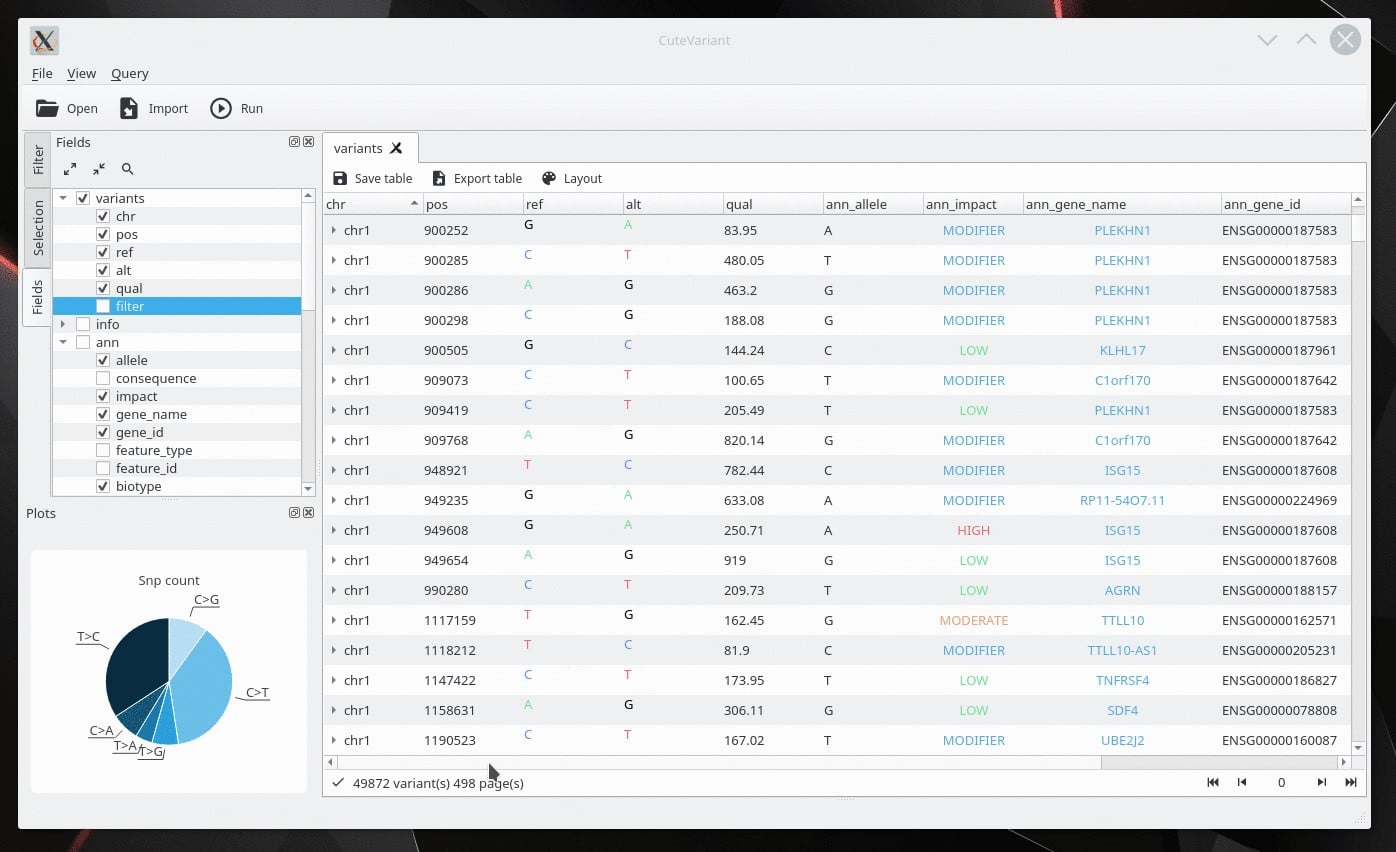The width and height of the screenshot is (1396, 852).
Task: Expand the row for position 900252
Action: coord(334,230)
